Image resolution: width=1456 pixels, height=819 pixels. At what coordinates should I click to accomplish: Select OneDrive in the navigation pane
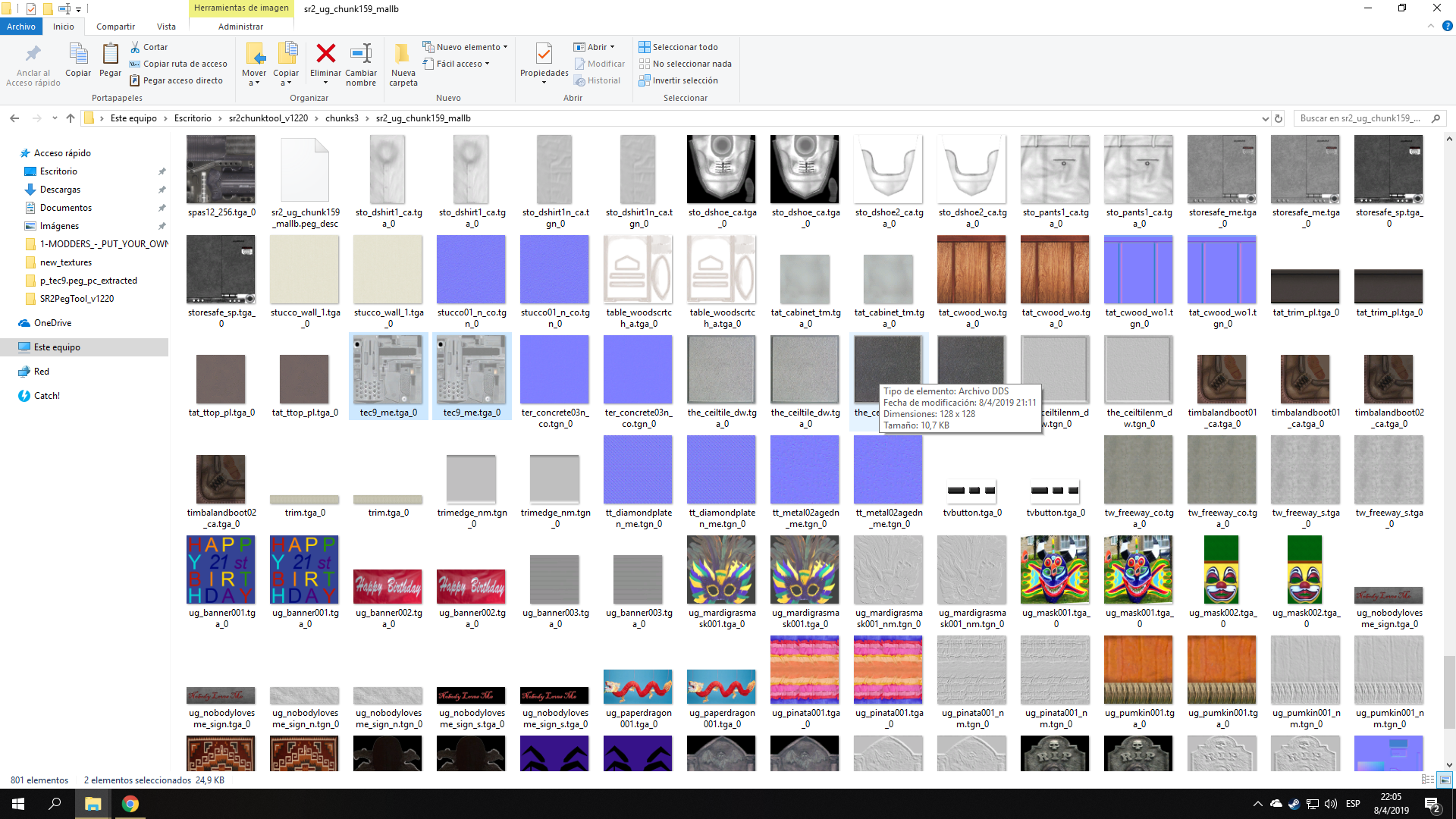tap(52, 323)
